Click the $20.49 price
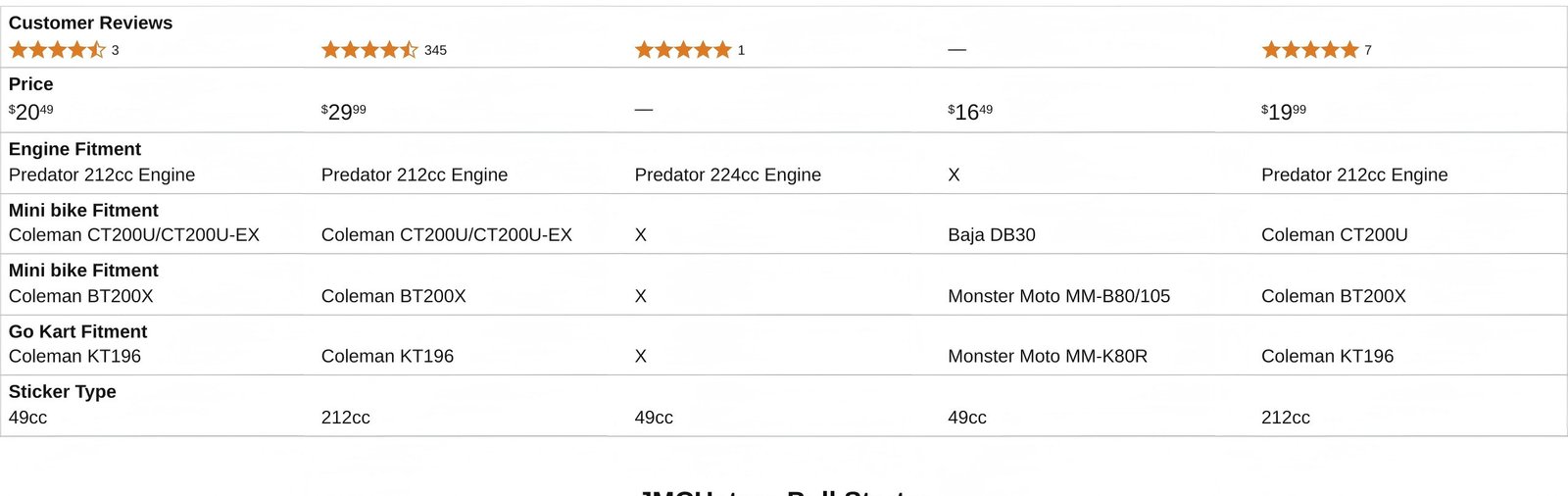The image size is (1568, 496). click(31, 112)
